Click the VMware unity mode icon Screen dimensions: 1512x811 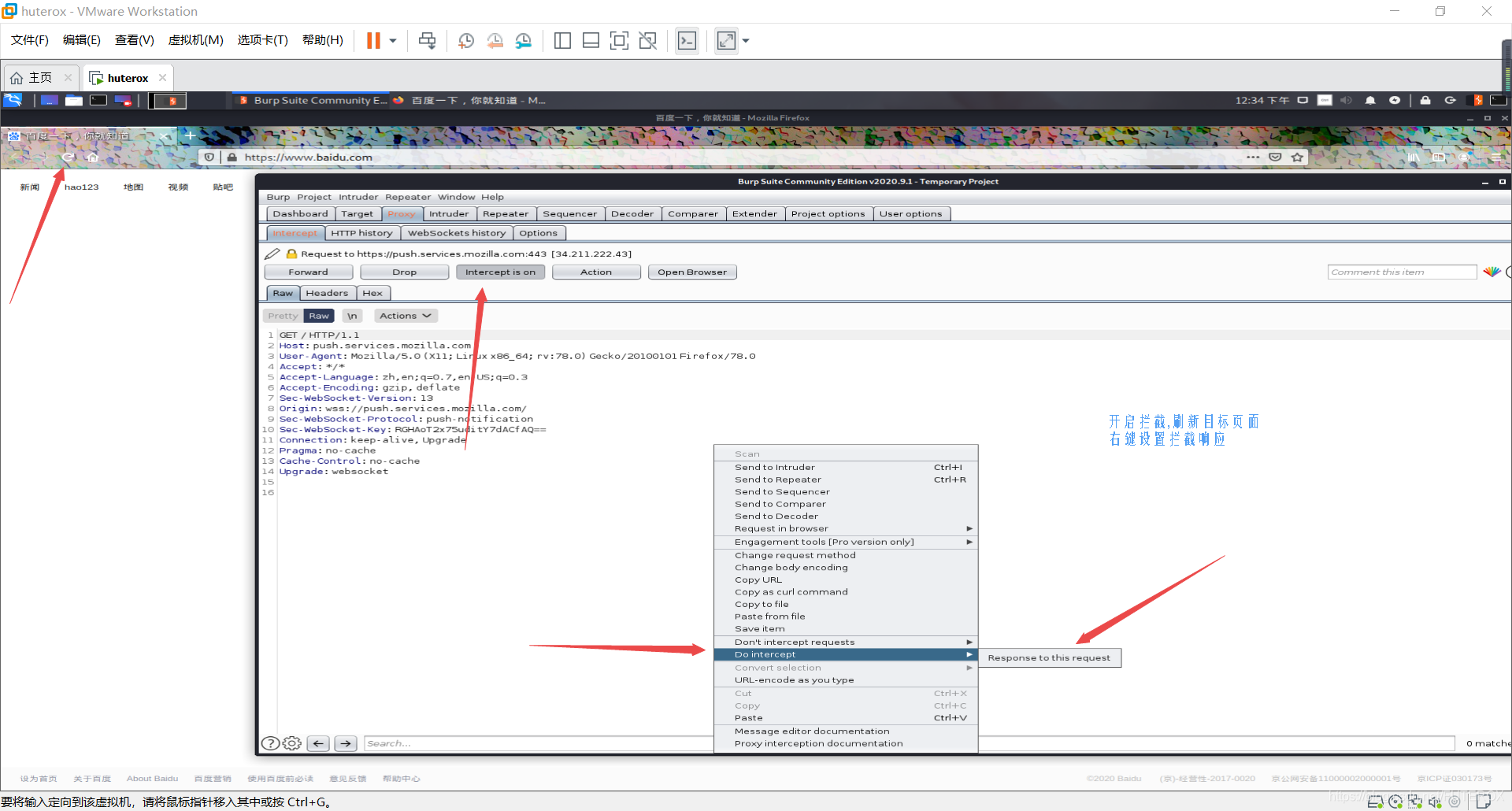648,41
